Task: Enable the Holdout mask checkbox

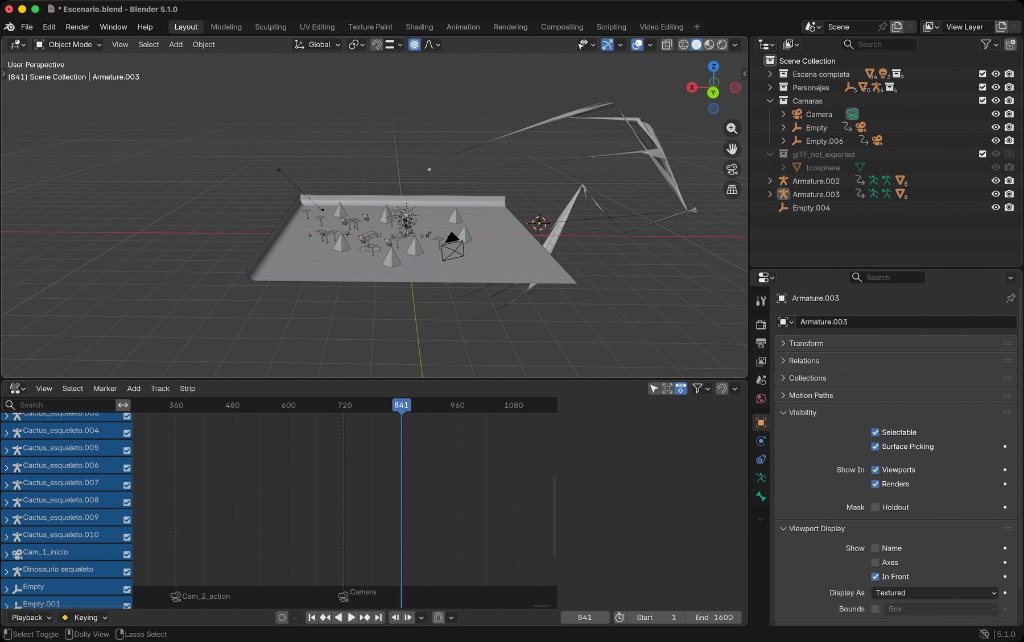Action: tap(875, 507)
